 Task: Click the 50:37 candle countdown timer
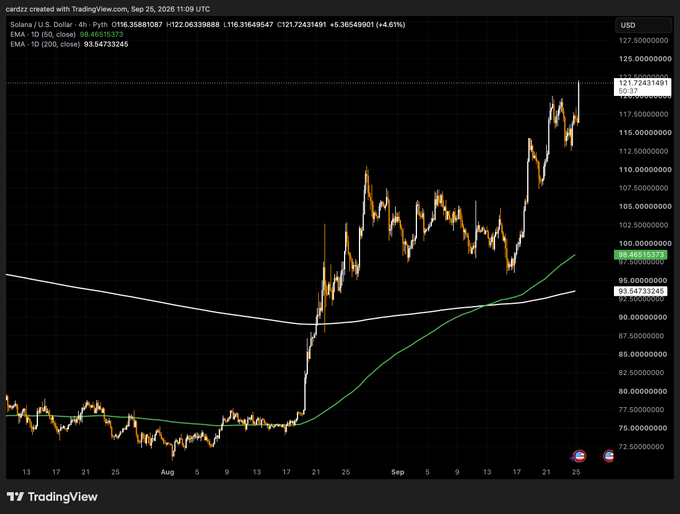(x=628, y=91)
